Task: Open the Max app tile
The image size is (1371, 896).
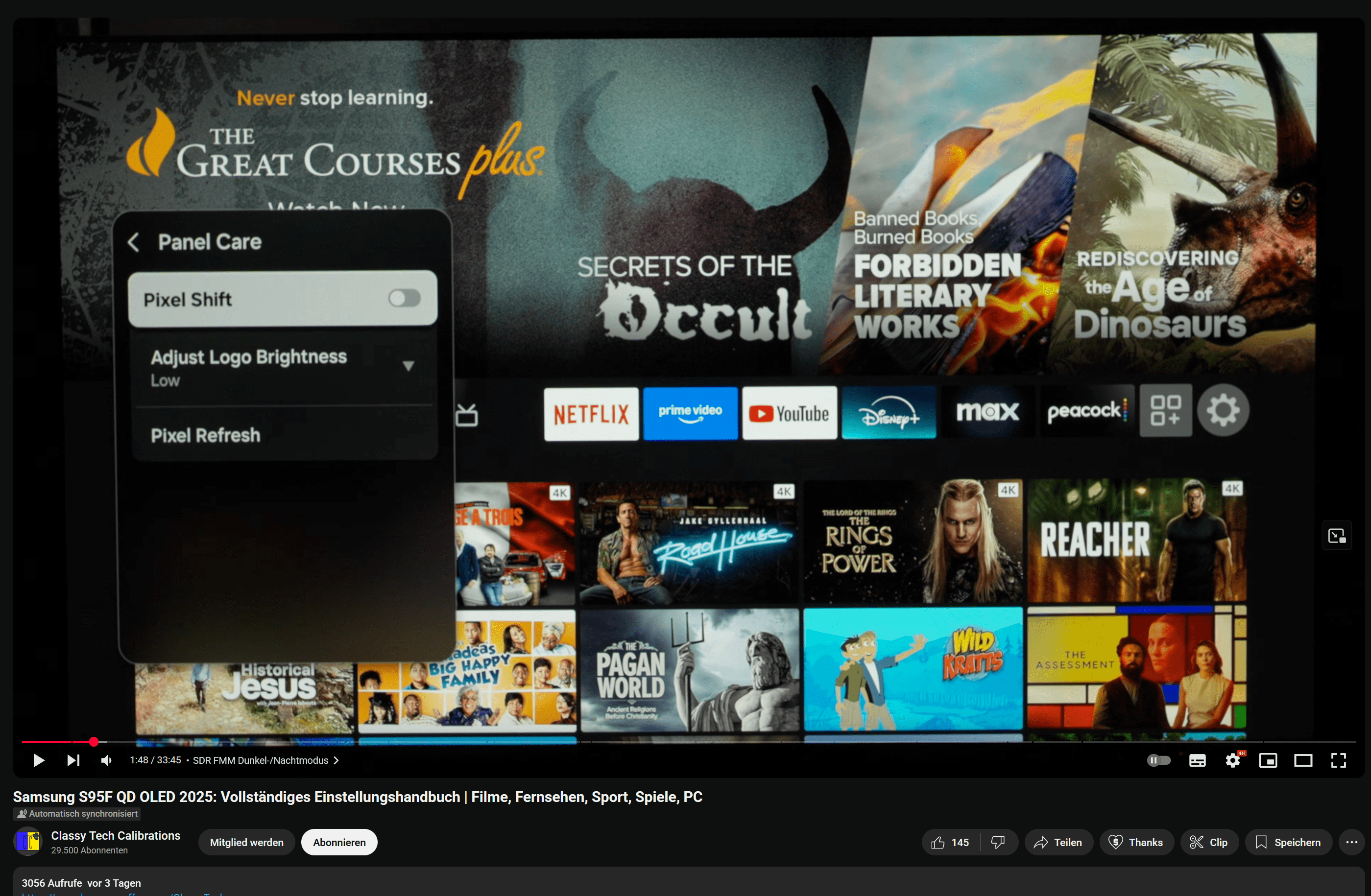Action: pos(987,411)
